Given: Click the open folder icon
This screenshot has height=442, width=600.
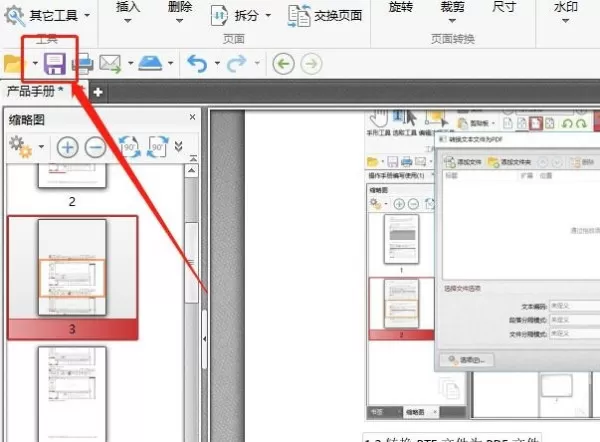Looking at the screenshot, I should [x=12, y=63].
